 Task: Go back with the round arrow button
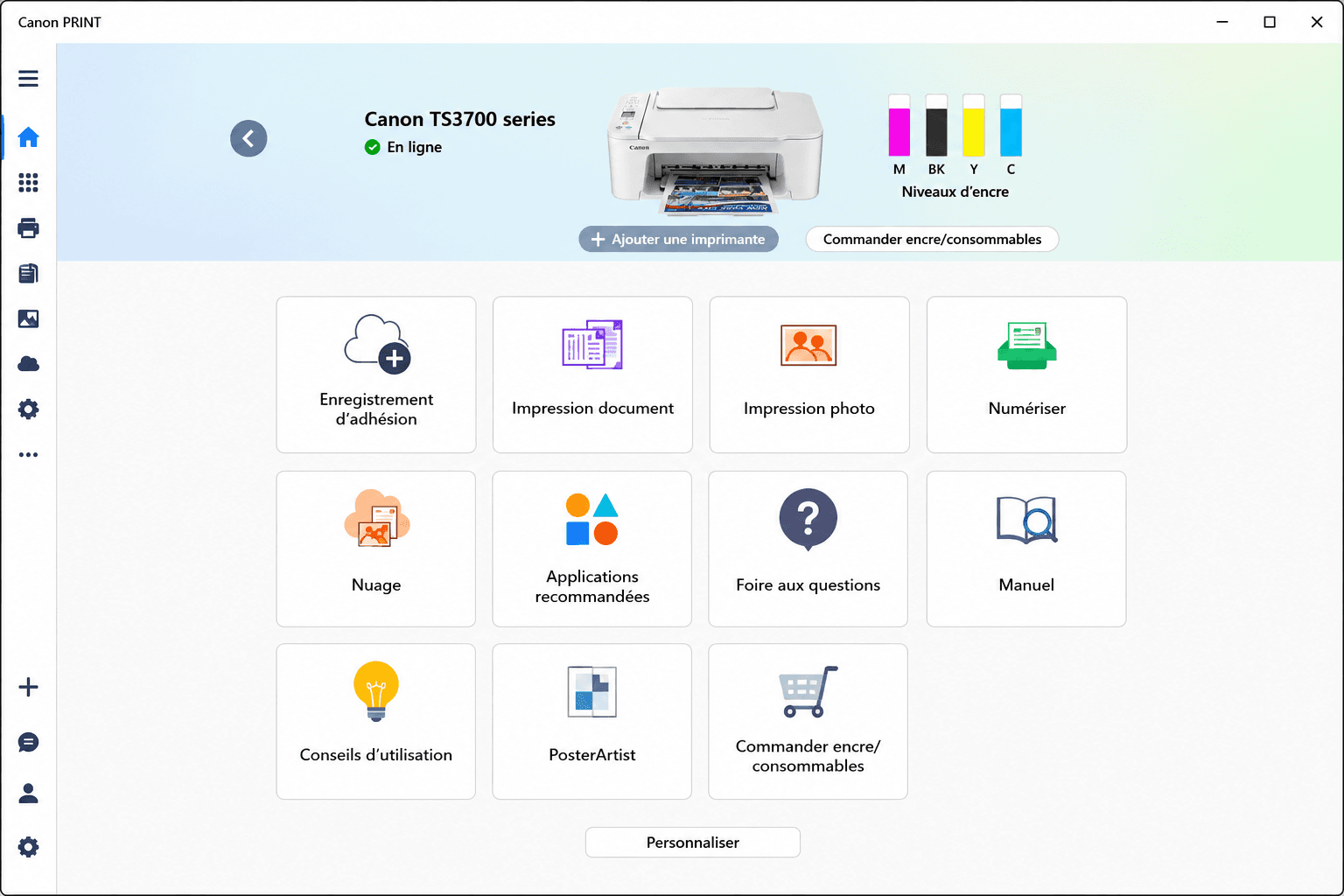tap(248, 138)
